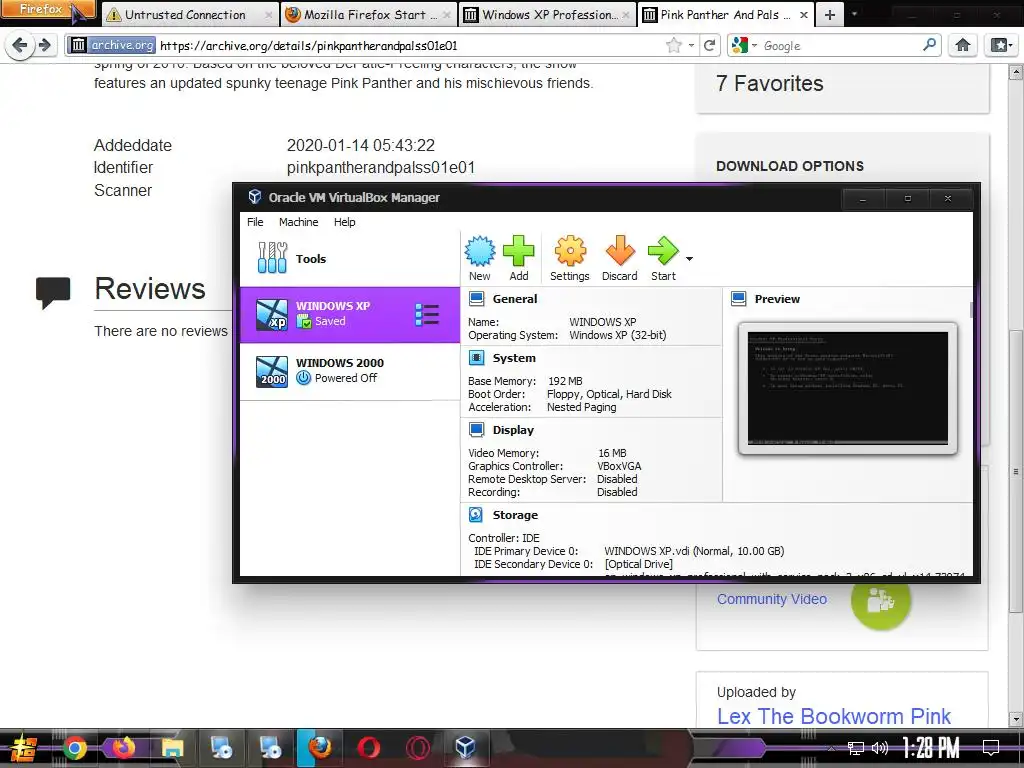Screen dimensions: 1024x768
Task: Select the WINDOWS 2000 virtual machine
Action: click(349, 371)
